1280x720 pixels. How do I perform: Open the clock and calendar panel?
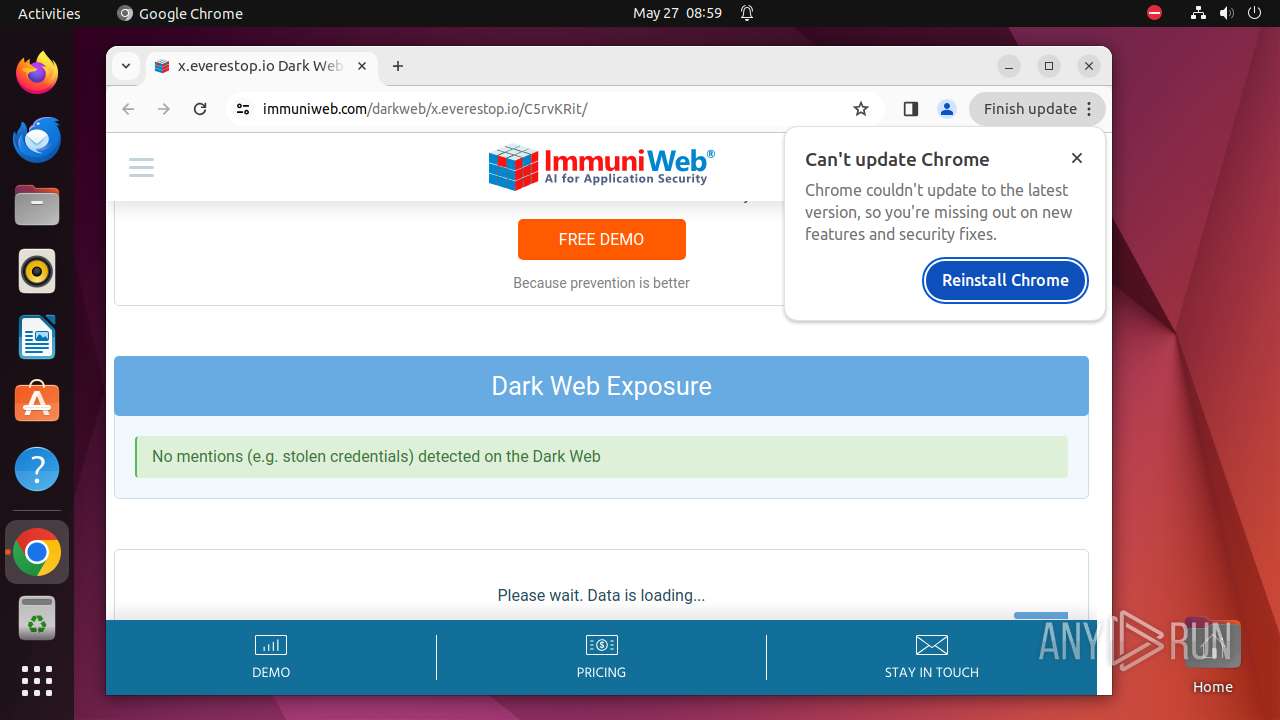tap(677, 13)
